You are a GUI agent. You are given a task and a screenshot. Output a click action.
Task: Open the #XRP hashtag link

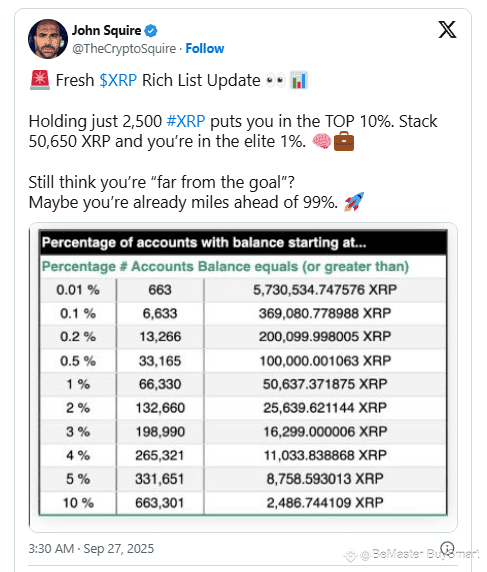[186, 121]
